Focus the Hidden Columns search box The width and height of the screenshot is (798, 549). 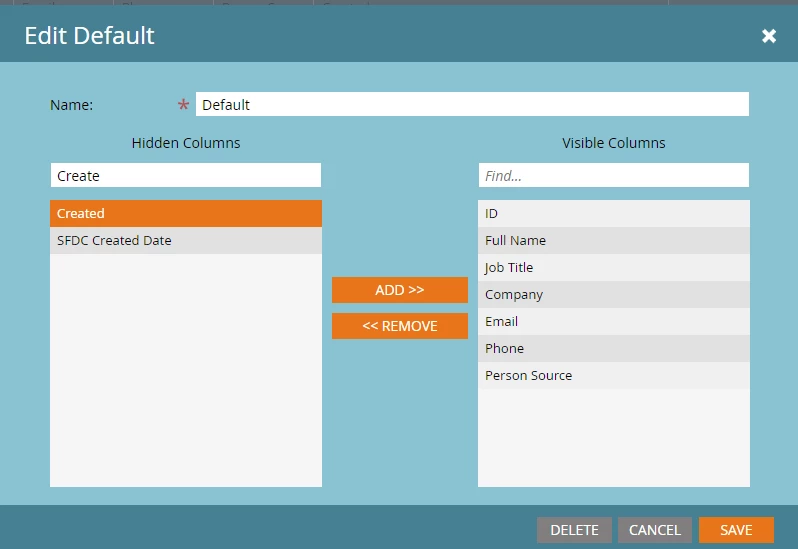[x=186, y=176]
